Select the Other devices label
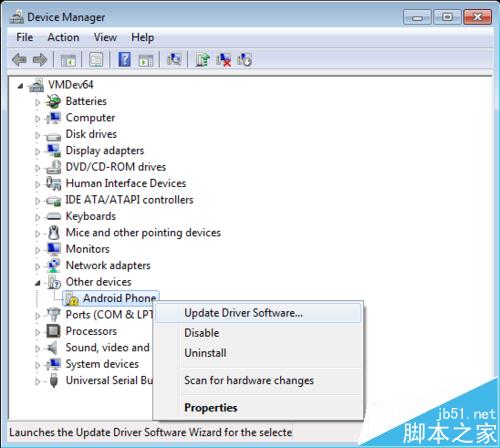500x448 pixels. [98, 282]
